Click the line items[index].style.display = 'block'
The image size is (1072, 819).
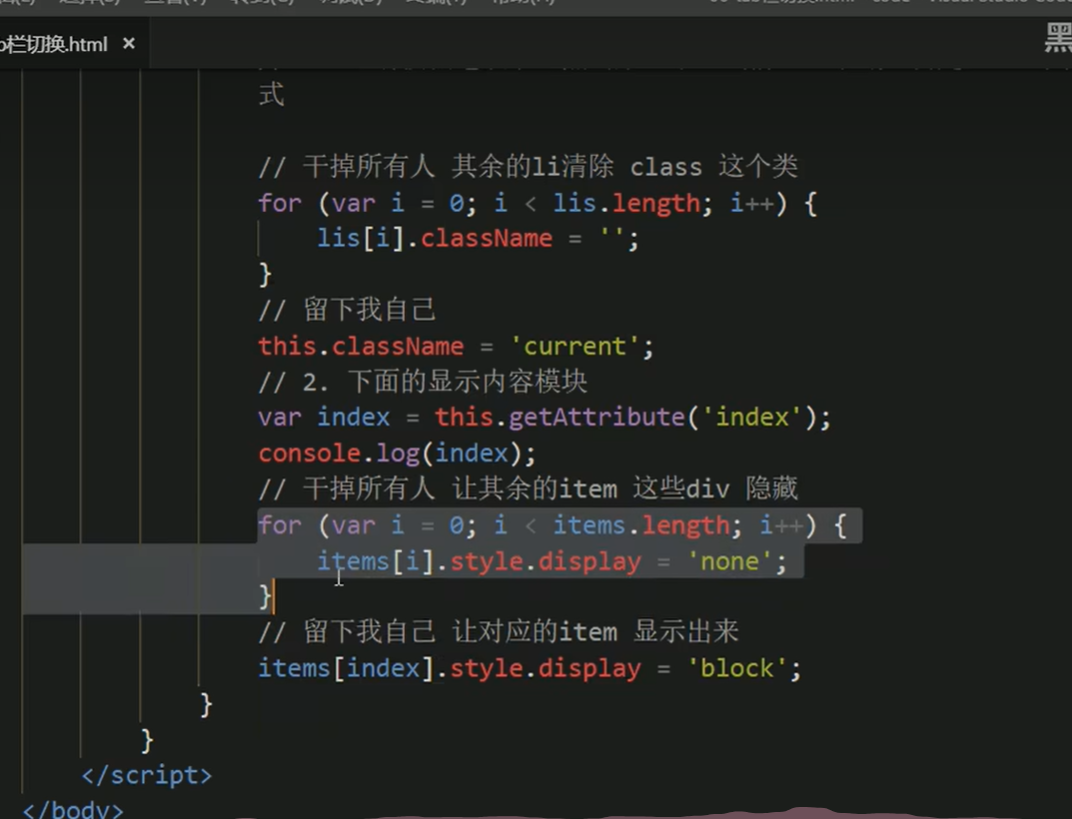(x=529, y=668)
